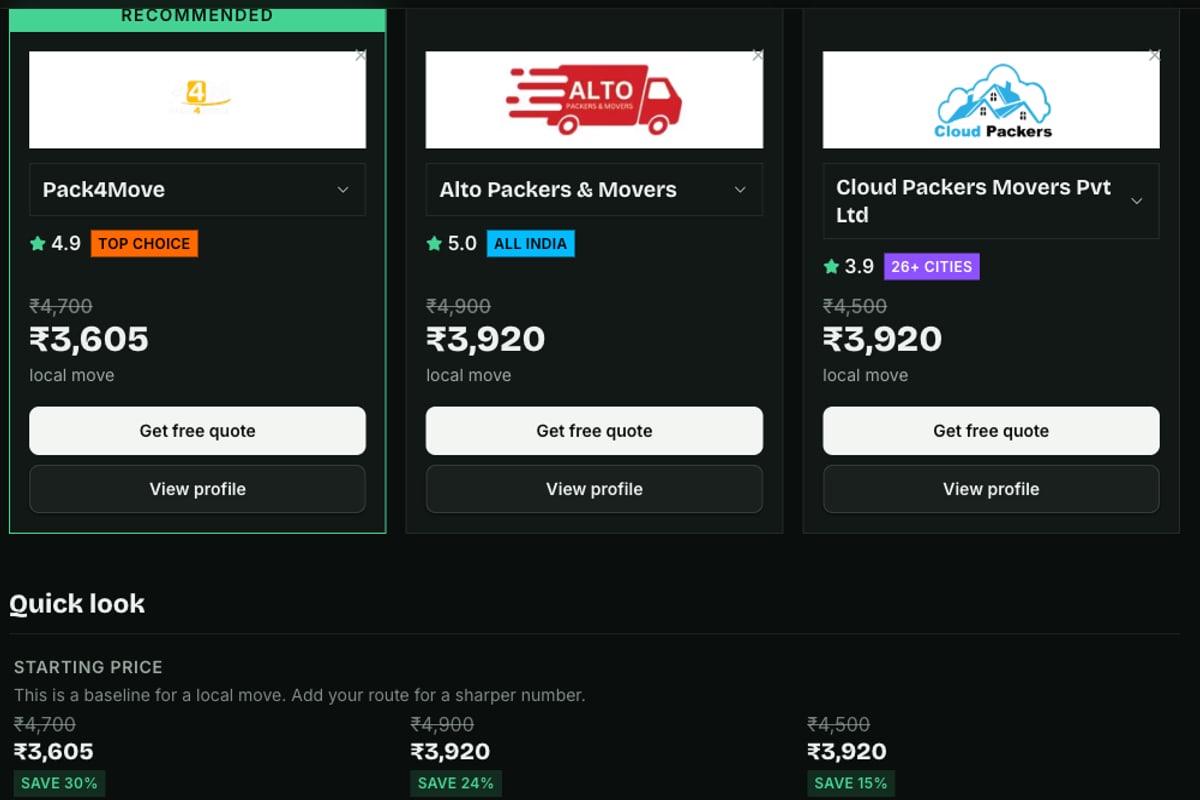Click the struck-through ₹4,700 on Pack4Move card

click(61, 306)
